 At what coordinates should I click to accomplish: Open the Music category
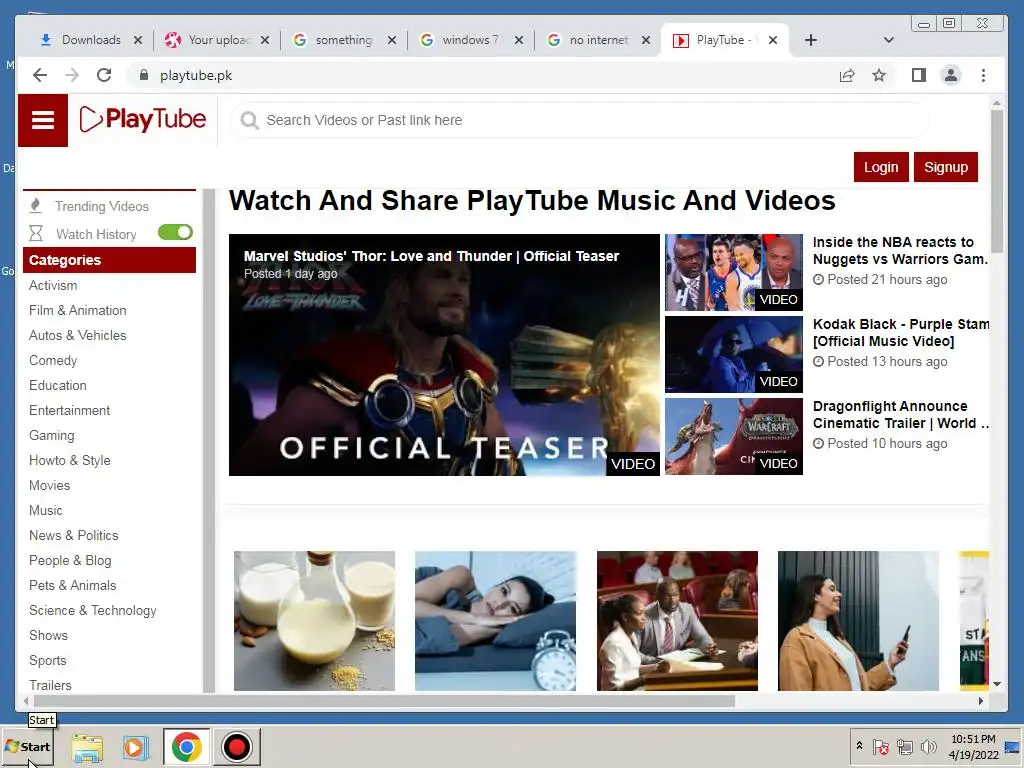[46, 510]
